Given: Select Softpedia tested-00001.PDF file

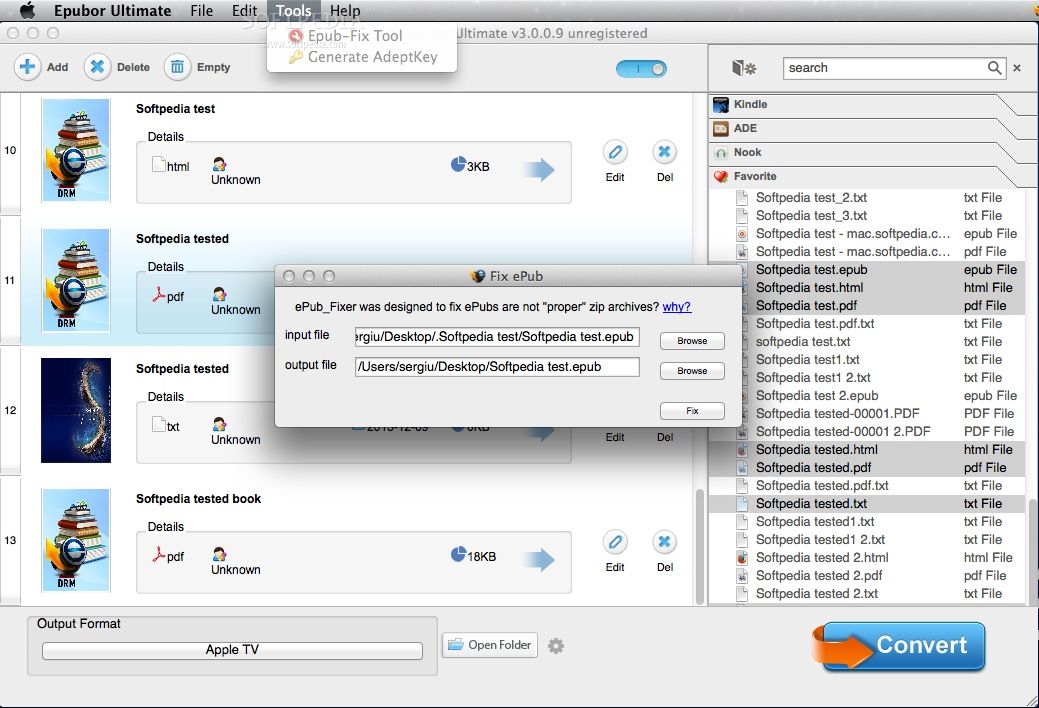Looking at the screenshot, I should click(x=867, y=414).
